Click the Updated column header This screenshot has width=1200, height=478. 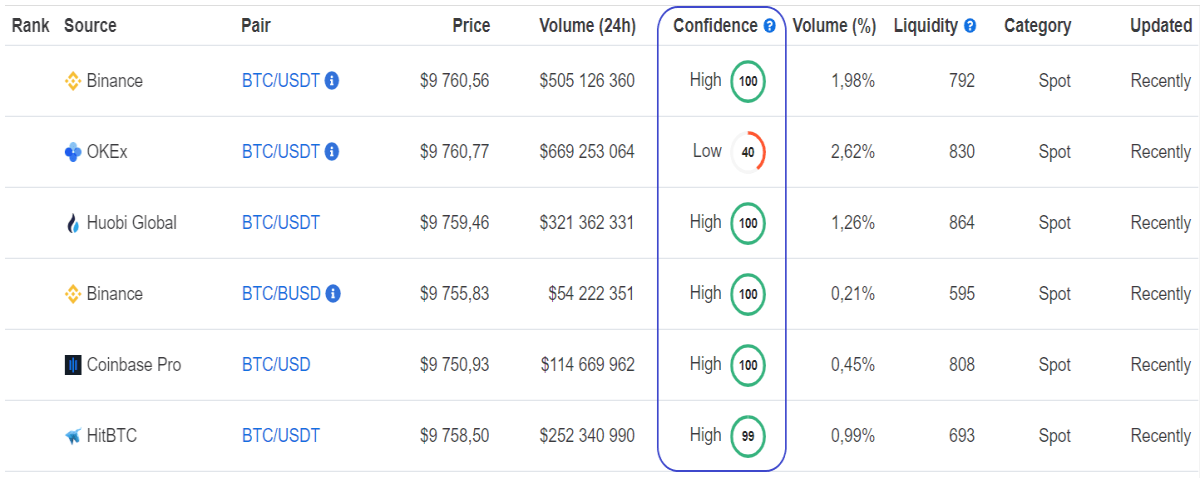(x=1160, y=26)
